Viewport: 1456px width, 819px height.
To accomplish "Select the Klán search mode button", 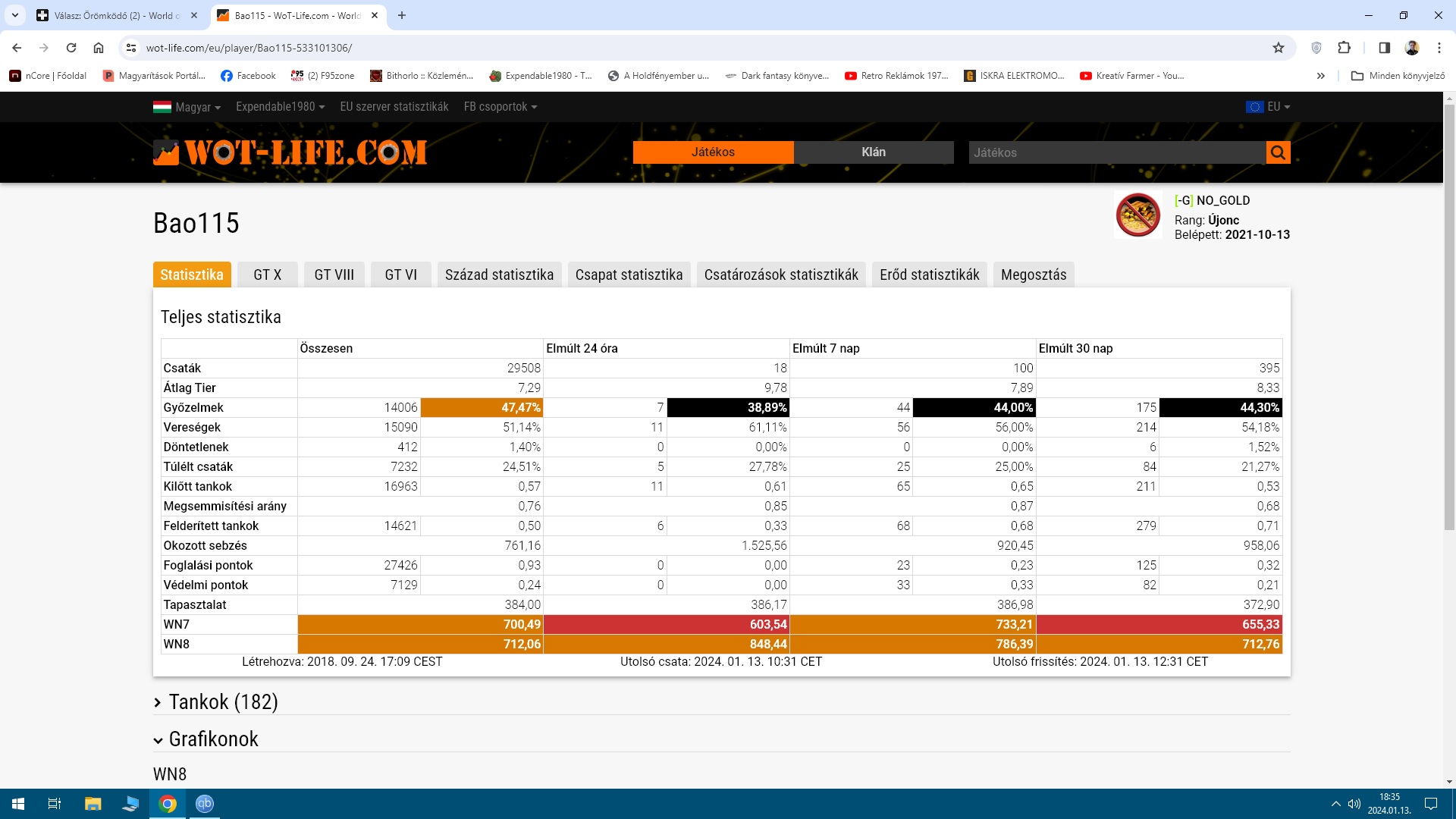I will [874, 152].
